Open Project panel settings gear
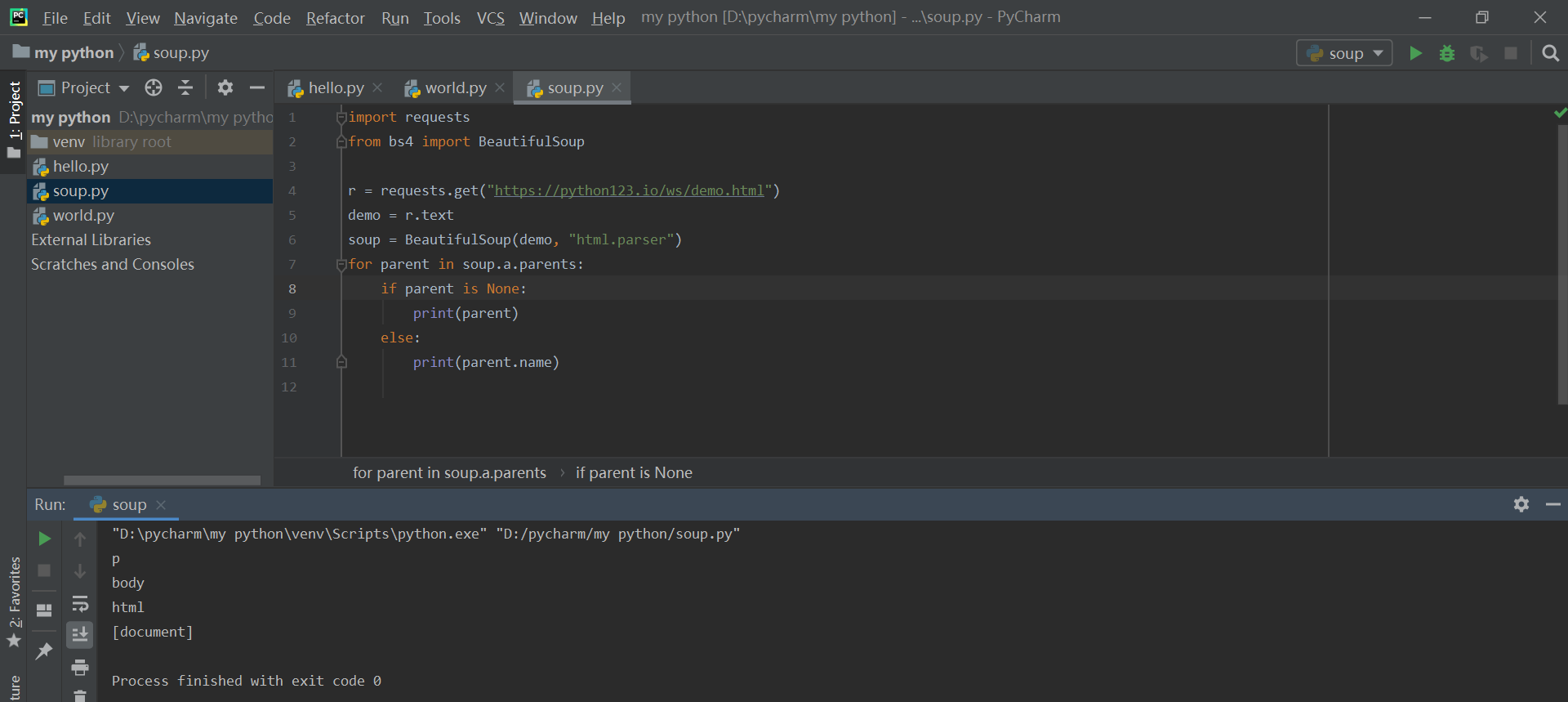1568x702 pixels. [225, 87]
